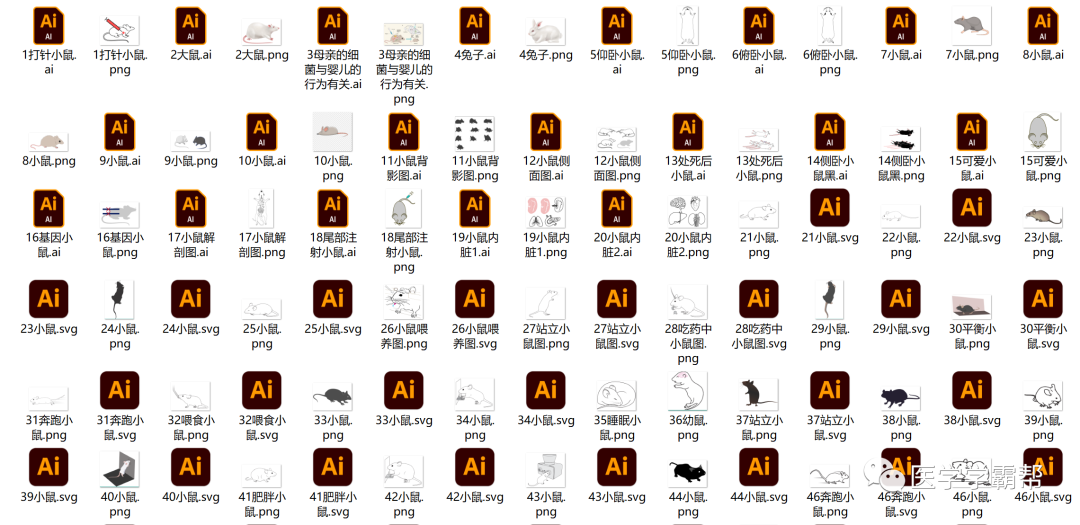Click the 14侧卧小鼠黑.ai file icon
The width and height of the screenshot is (1080, 525).
click(x=829, y=132)
